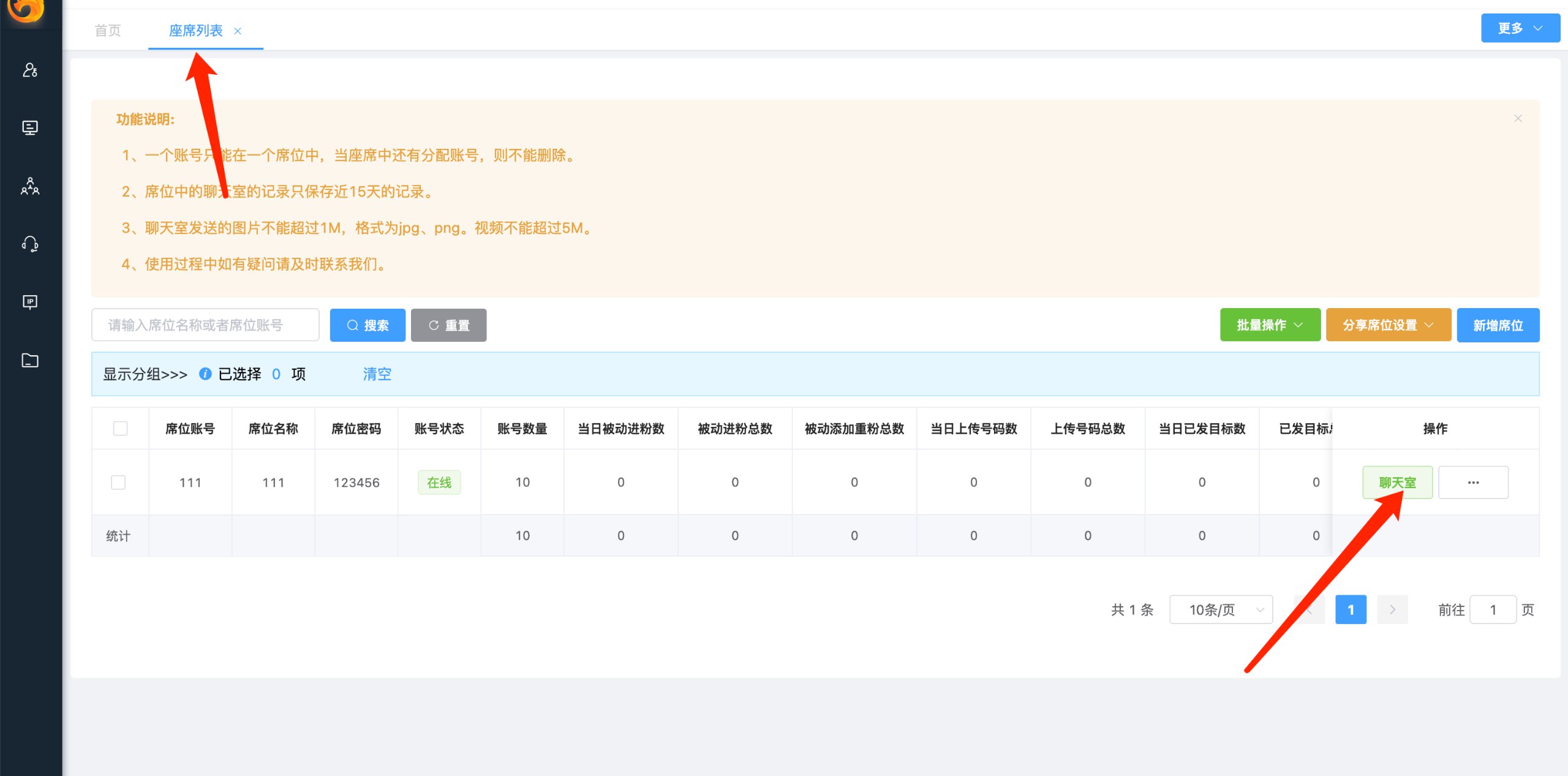Click the user management sidebar icon
The height and width of the screenshot is (776, 1568).
[x=30, y=70]
